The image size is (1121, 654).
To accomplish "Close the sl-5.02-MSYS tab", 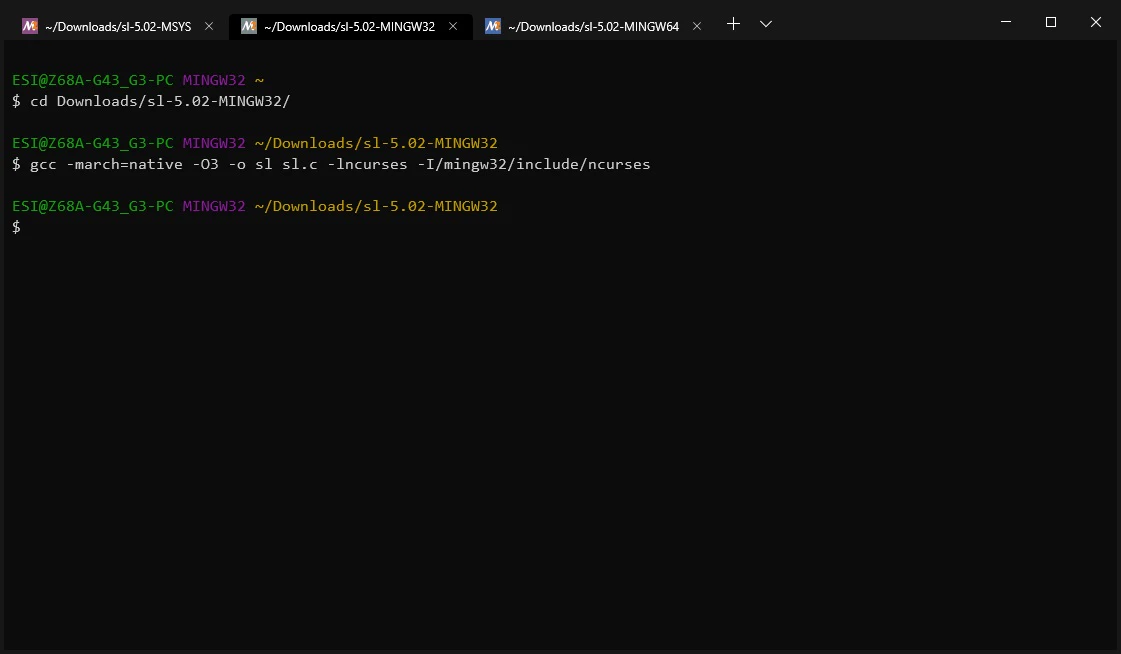I will [209, 26].
